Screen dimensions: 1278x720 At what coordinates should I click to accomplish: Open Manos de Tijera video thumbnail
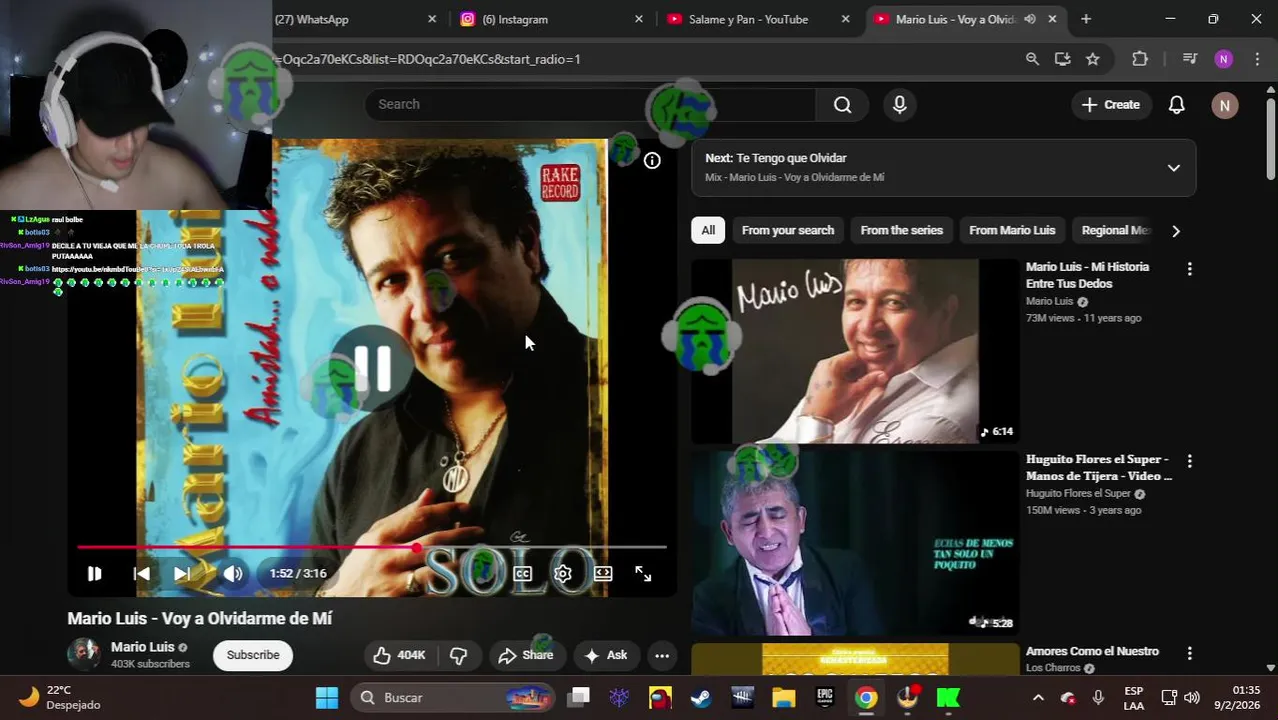(x=855, y=543)
